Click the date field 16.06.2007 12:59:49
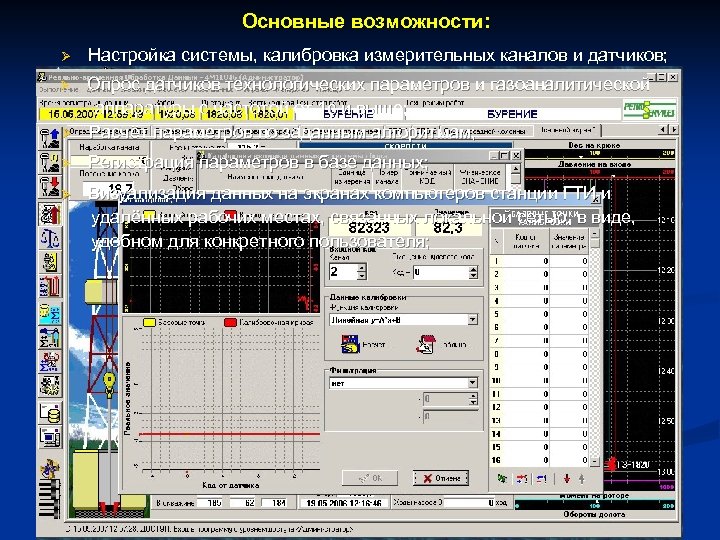Screen dimensions: 720x540 tap(96, 114)
